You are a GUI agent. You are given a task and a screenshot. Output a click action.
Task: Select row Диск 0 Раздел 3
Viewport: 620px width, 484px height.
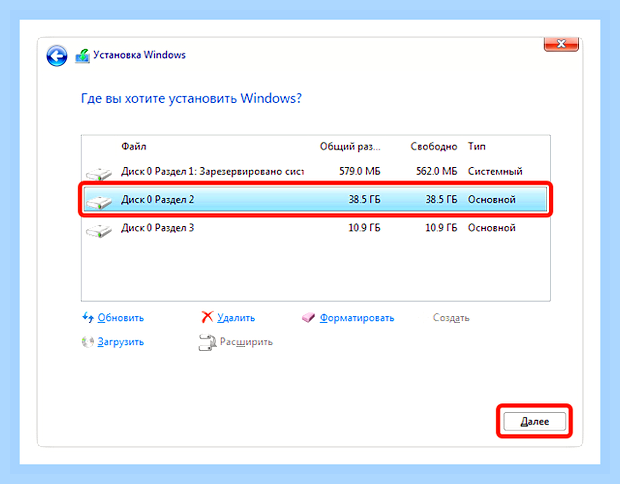[316, 228]
